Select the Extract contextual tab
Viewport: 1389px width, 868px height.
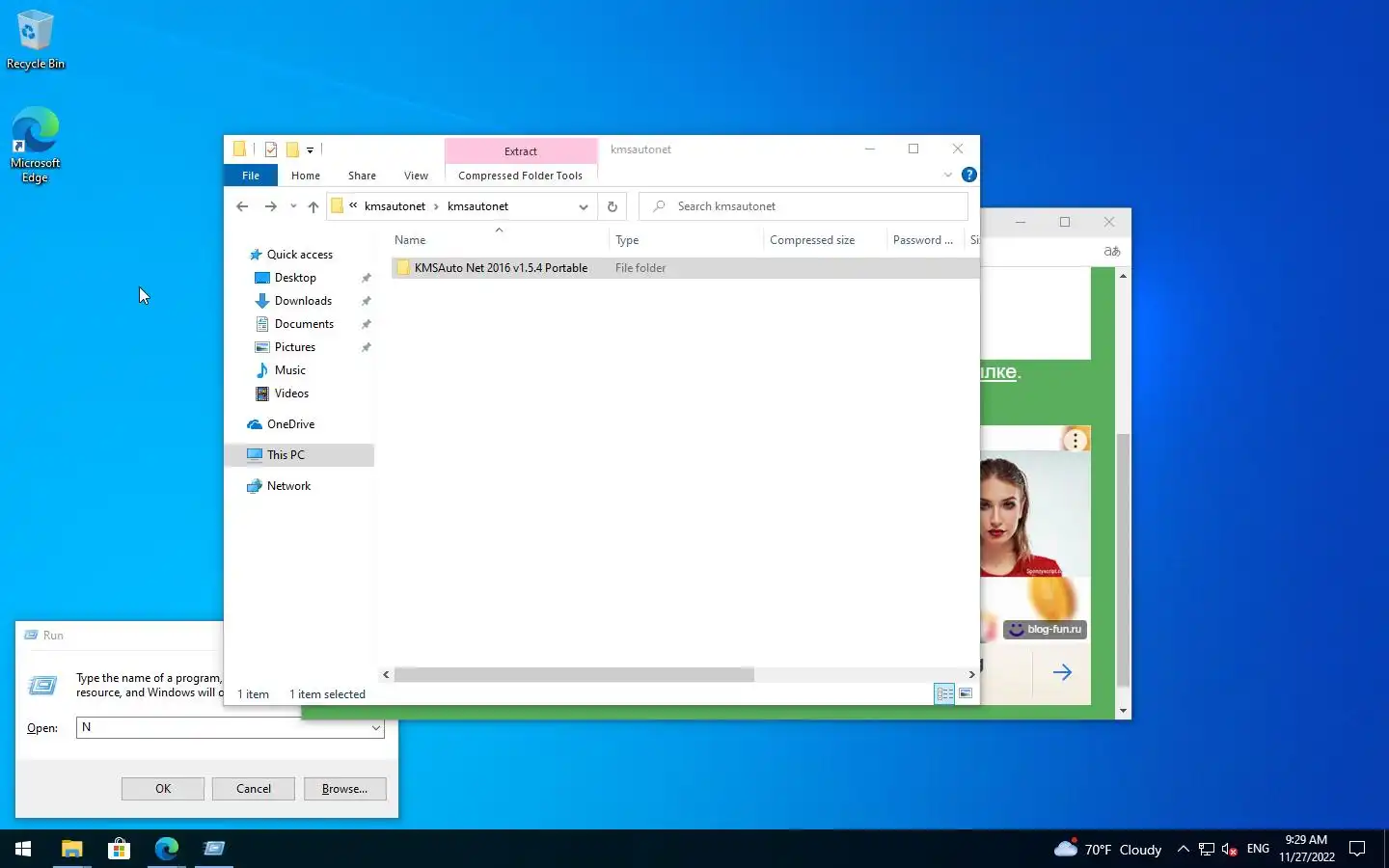tap(521, 150)
